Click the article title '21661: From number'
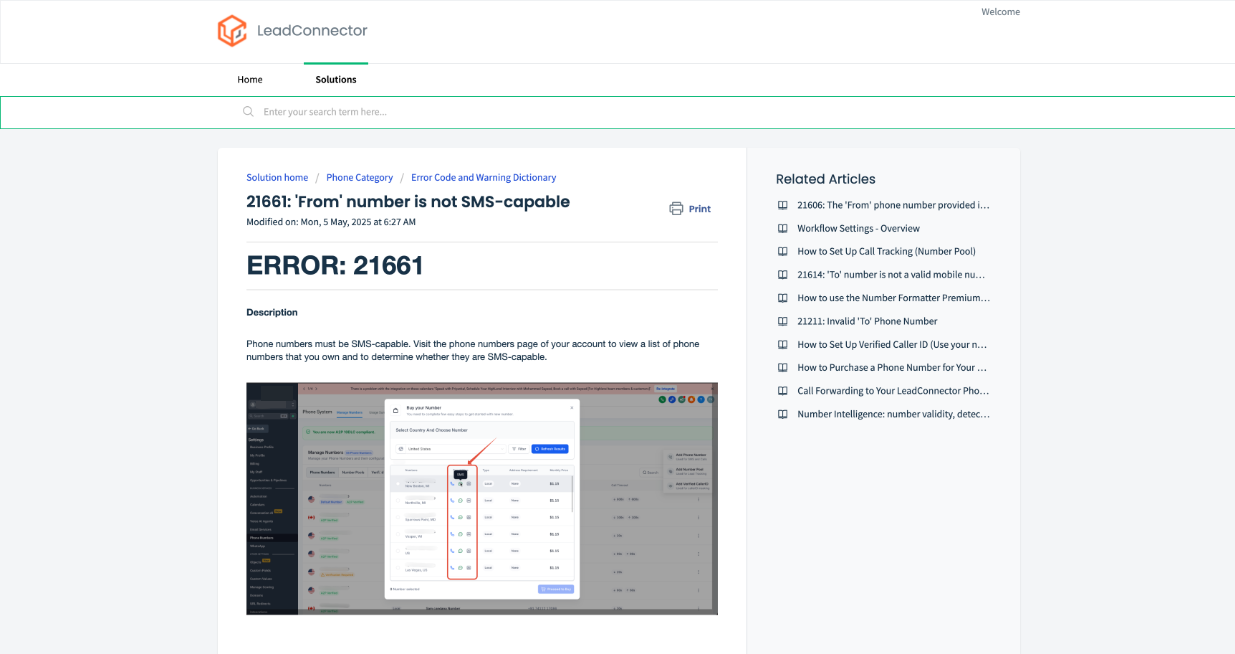 click(408, 201)
